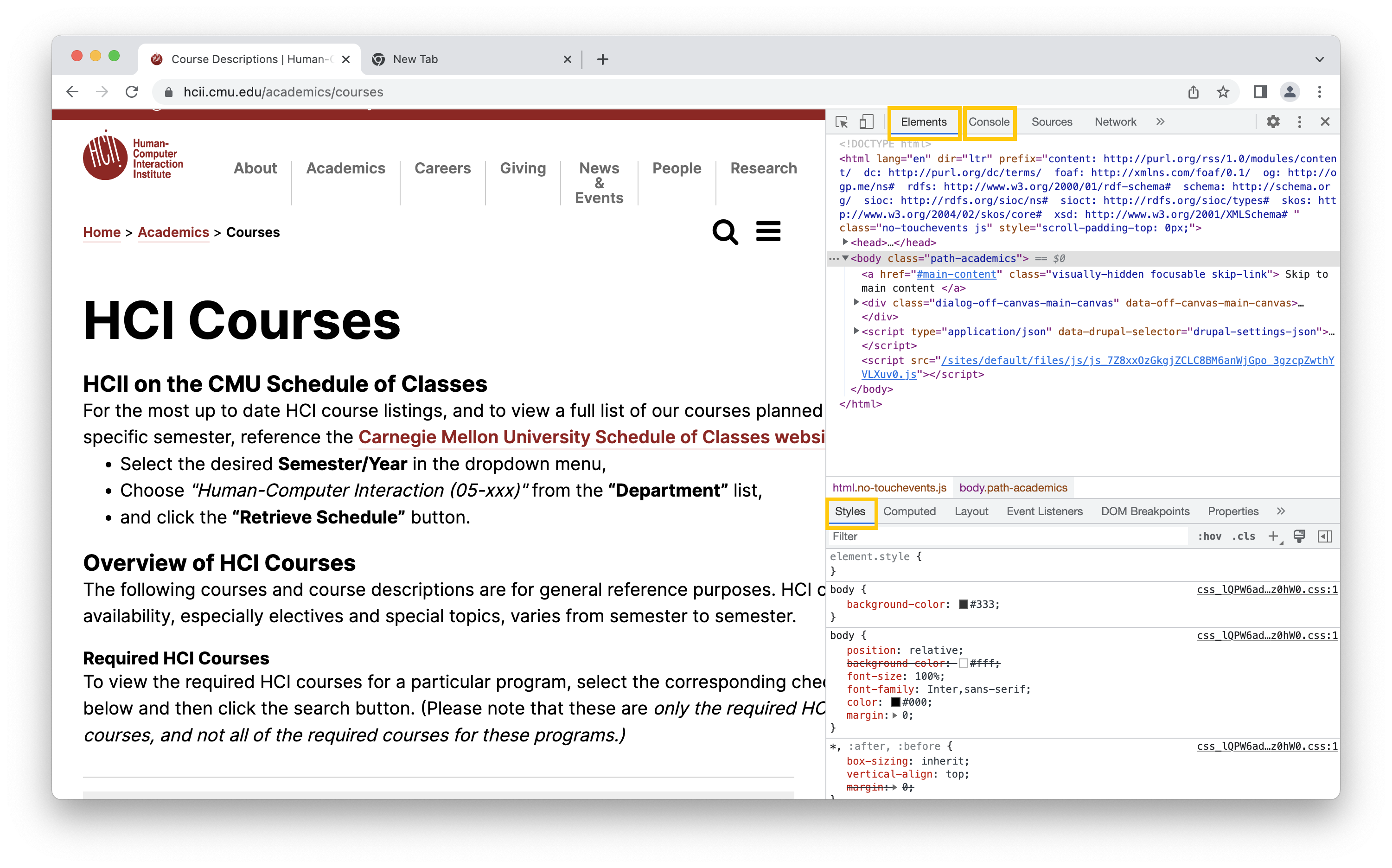Select the Computed pane tab
This screenshot has width=1392, height=868.
(x=909, y=511)
